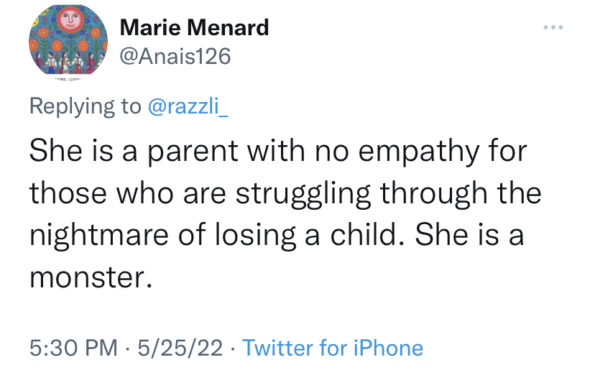Click the word losing in the tweet
Screen dimensions: 595x370
tap(255, 236)
